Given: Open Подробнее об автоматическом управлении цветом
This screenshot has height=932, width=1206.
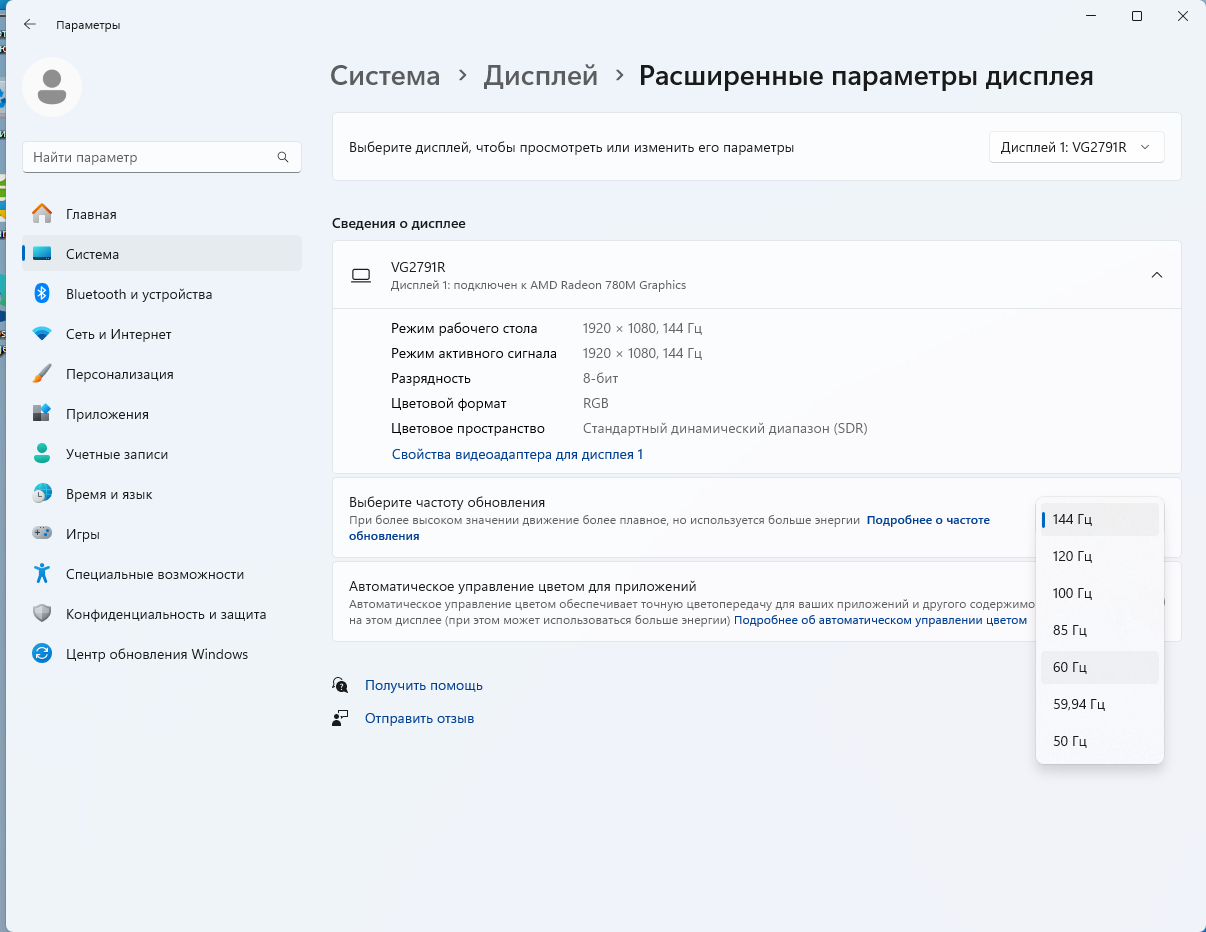Looking at the screenshot, I should pos(880,620).
